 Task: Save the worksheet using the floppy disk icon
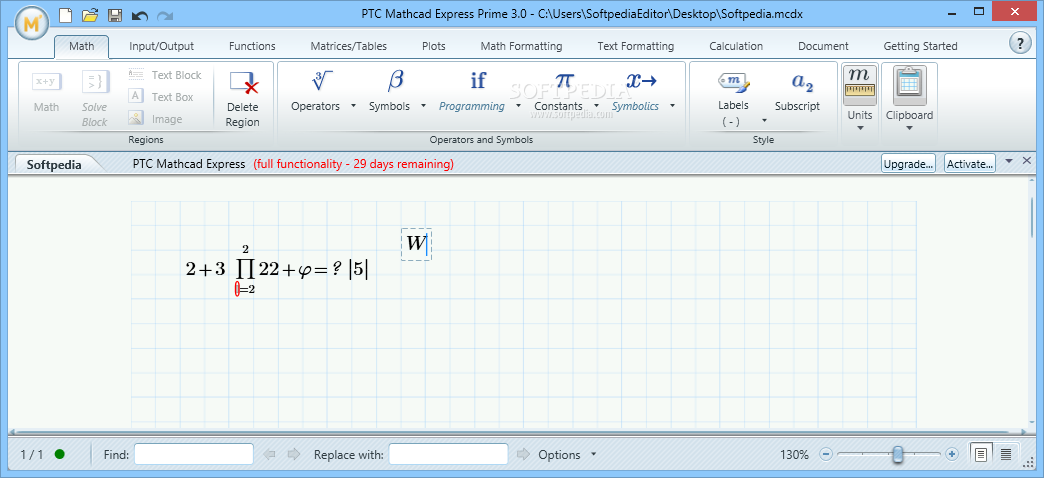pyautogui.click(x=115, y=15)
